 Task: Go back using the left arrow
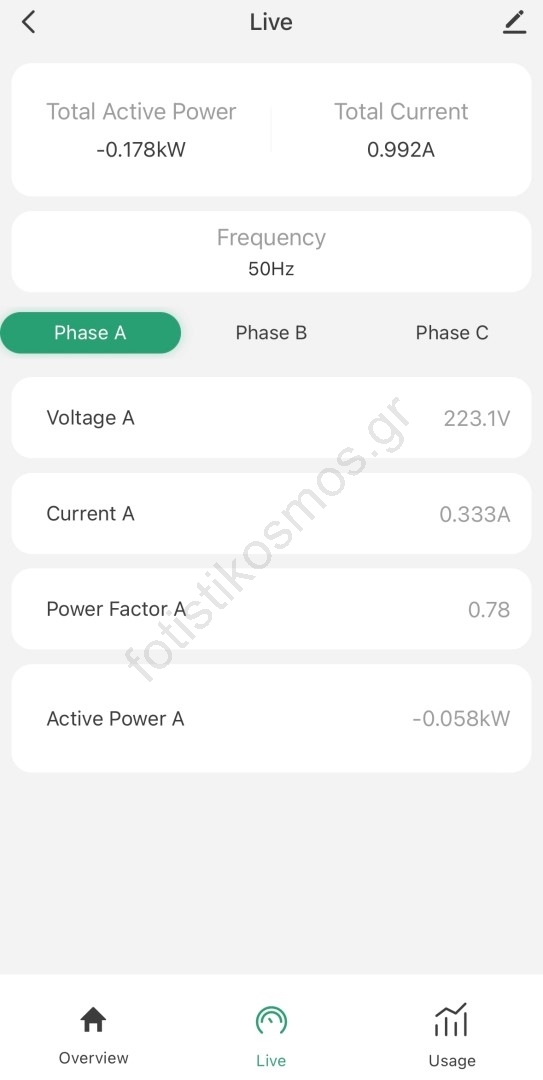coord(28,22)
